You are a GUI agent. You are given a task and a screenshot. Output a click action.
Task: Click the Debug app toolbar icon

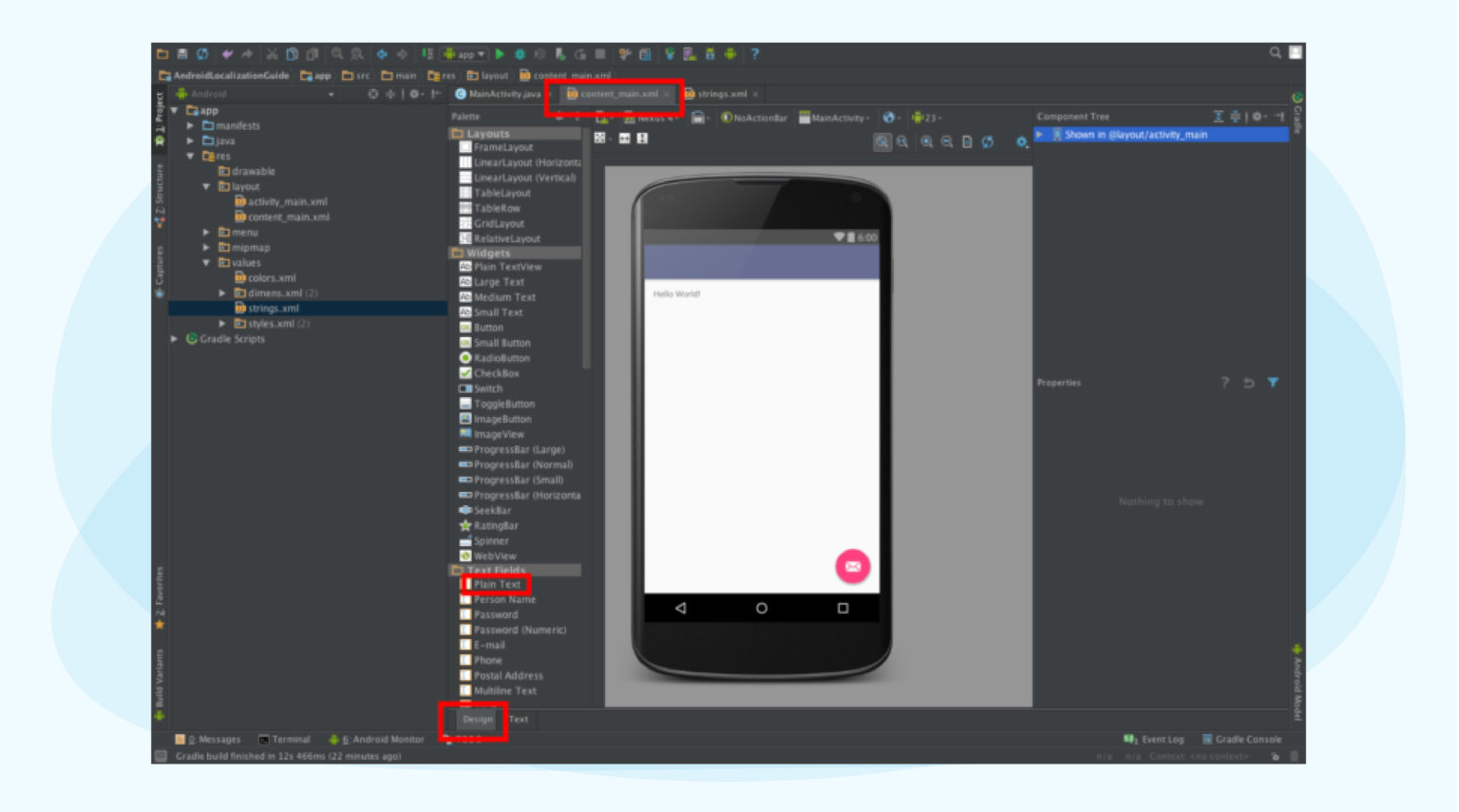click(520, 54)
